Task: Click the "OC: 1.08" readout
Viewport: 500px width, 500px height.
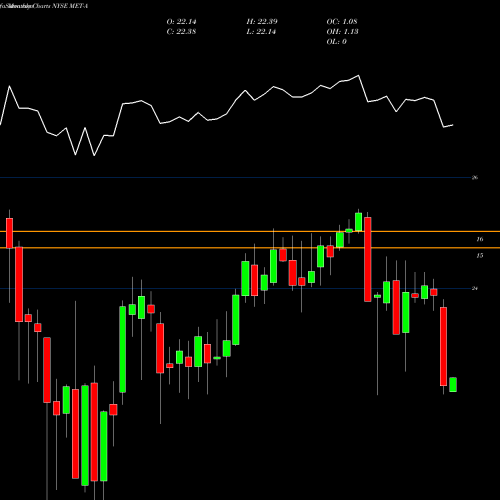Action: point(342,22)
